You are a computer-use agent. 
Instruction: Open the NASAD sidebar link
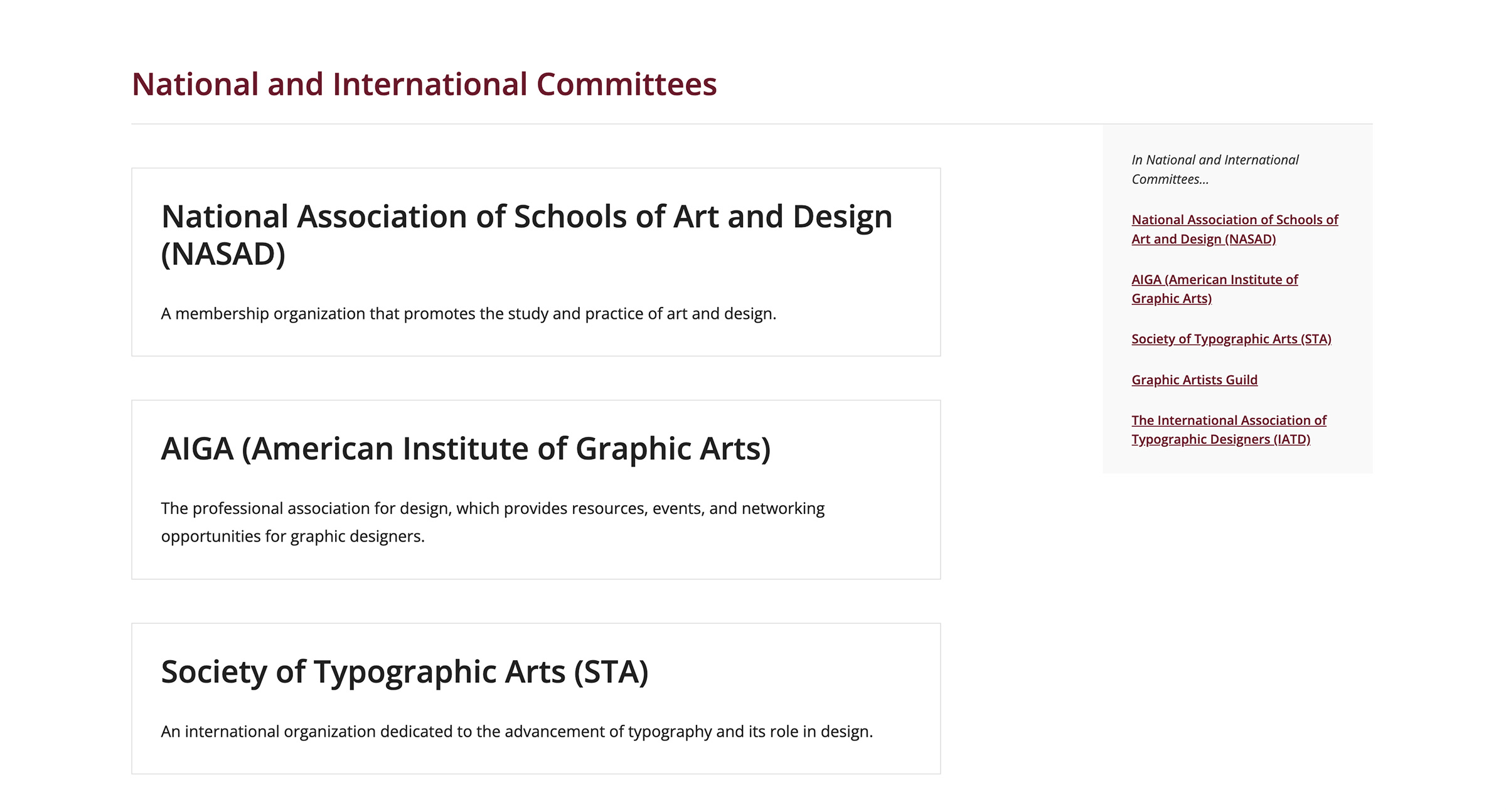tap(1234, 220)
